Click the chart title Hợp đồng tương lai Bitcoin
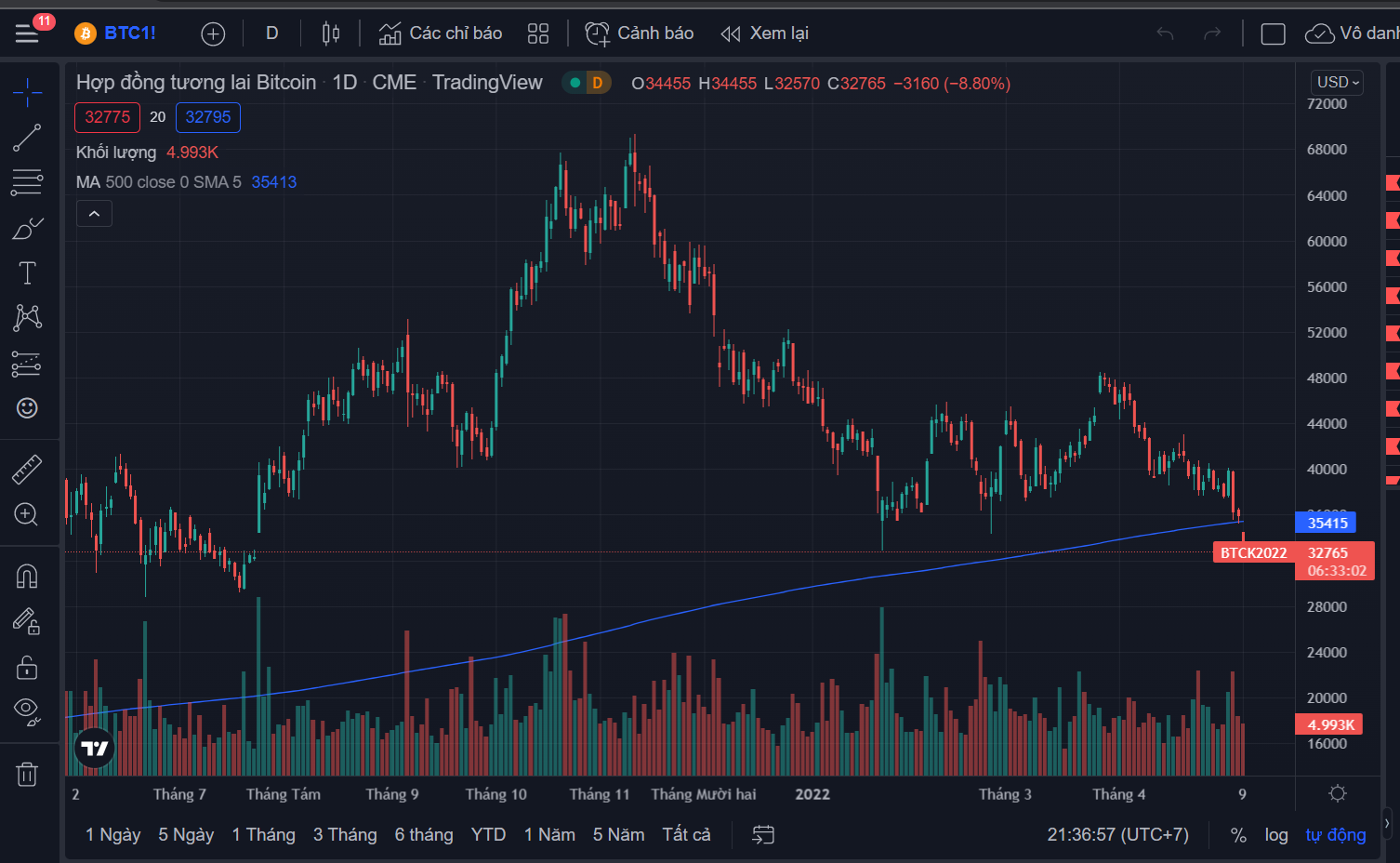The width and height of the screenshot is (1400, 863). pyautogui.click(x=196, y=83)
